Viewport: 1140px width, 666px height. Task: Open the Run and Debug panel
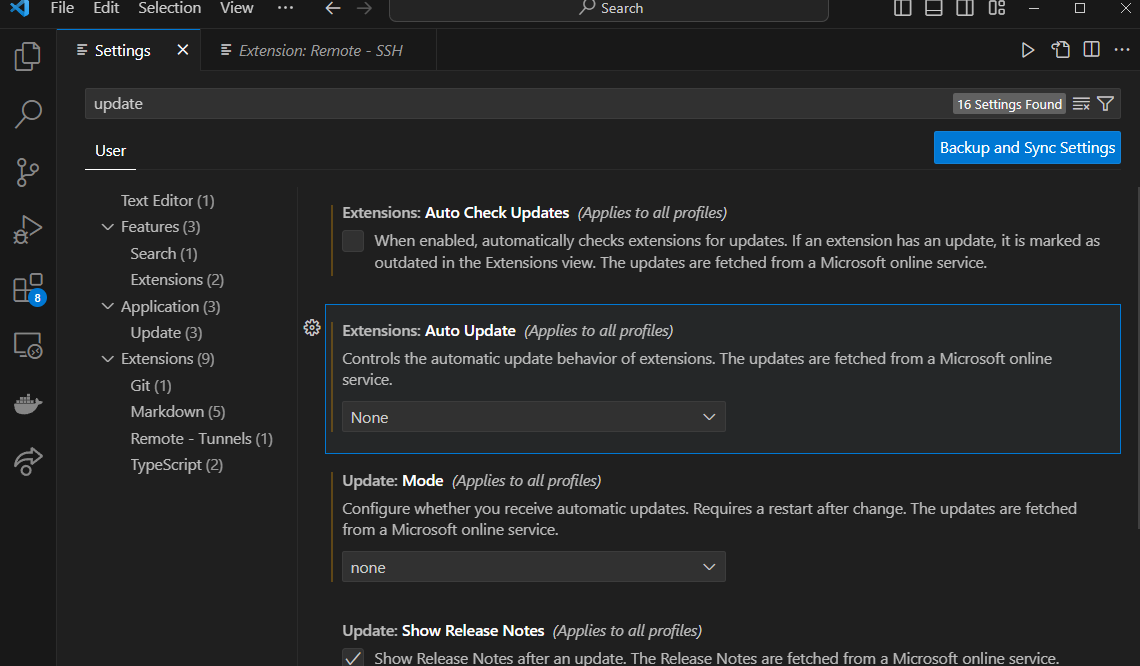coord(27,229)
